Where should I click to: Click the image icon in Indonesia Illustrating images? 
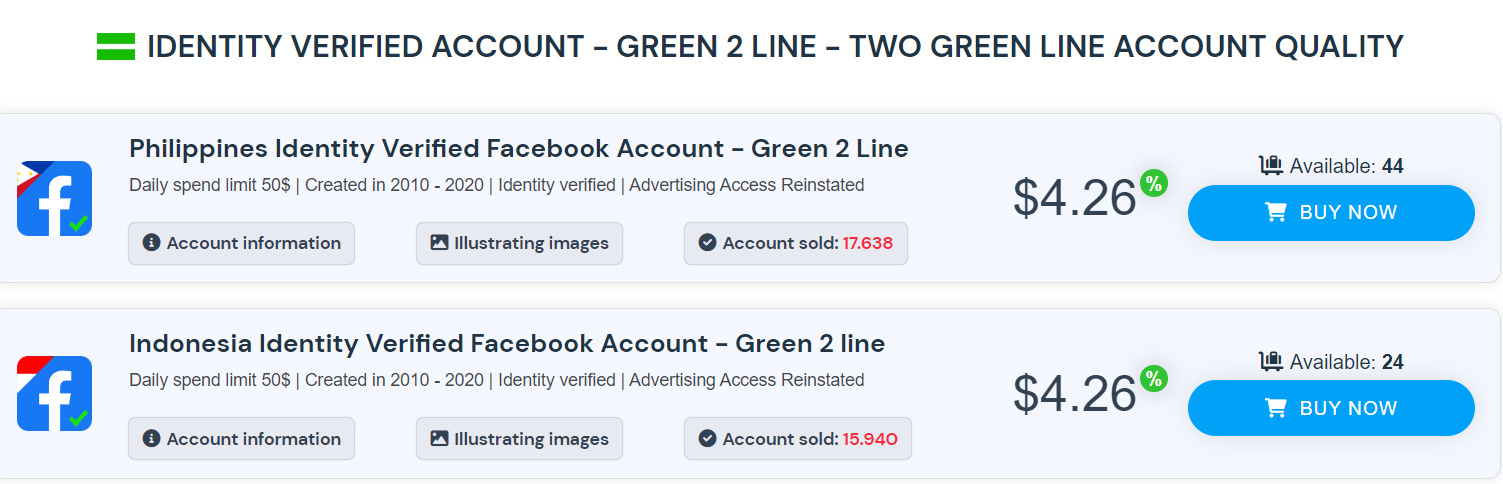point(439,438)
